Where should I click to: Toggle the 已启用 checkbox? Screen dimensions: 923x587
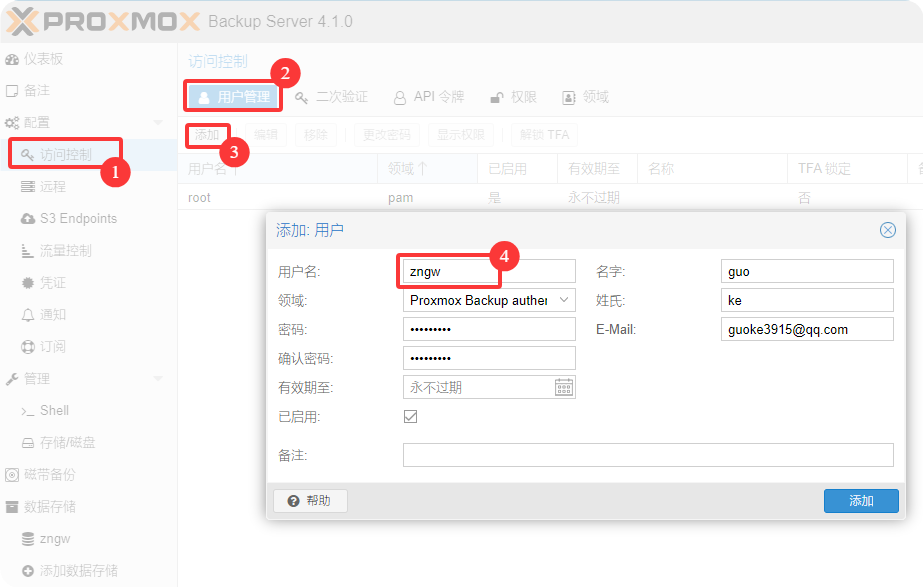pyautogui.click(x=410, y=417)
